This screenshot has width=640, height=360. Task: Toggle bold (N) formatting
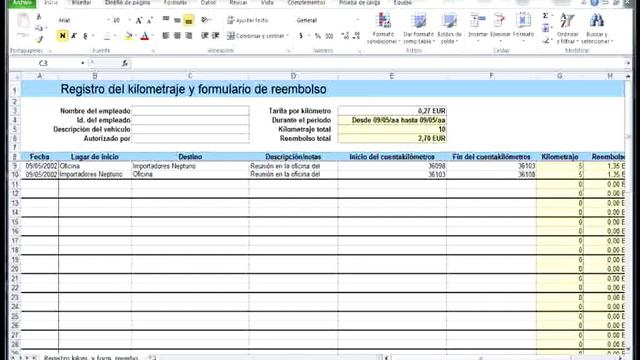[62, 36]
